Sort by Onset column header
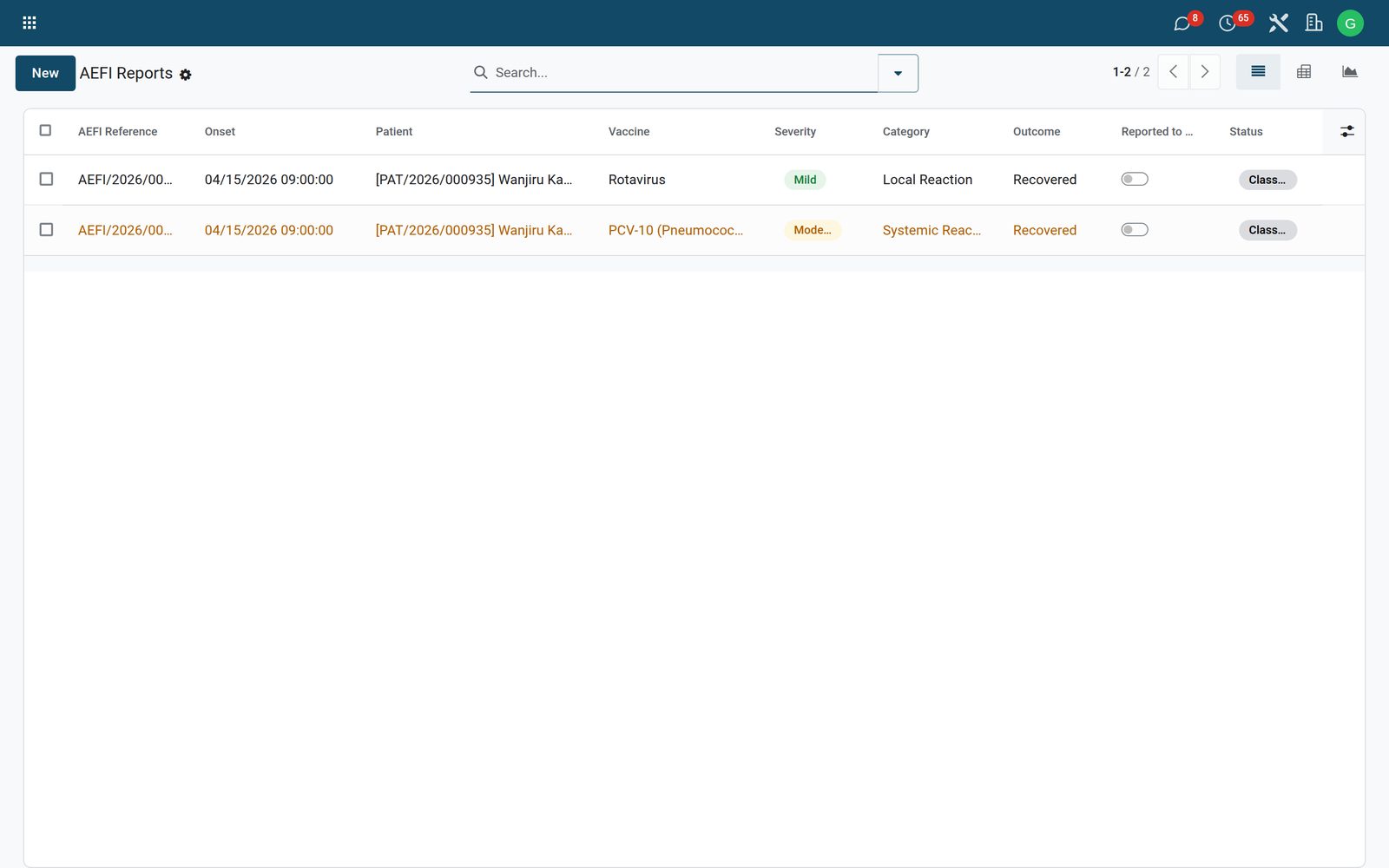This screenshot has width=1389, height=868. 220,132
